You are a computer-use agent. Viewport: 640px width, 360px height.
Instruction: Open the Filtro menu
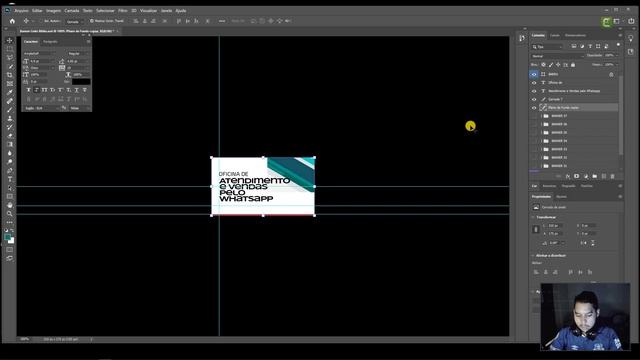pyautogui.click(x=123, y=11)
